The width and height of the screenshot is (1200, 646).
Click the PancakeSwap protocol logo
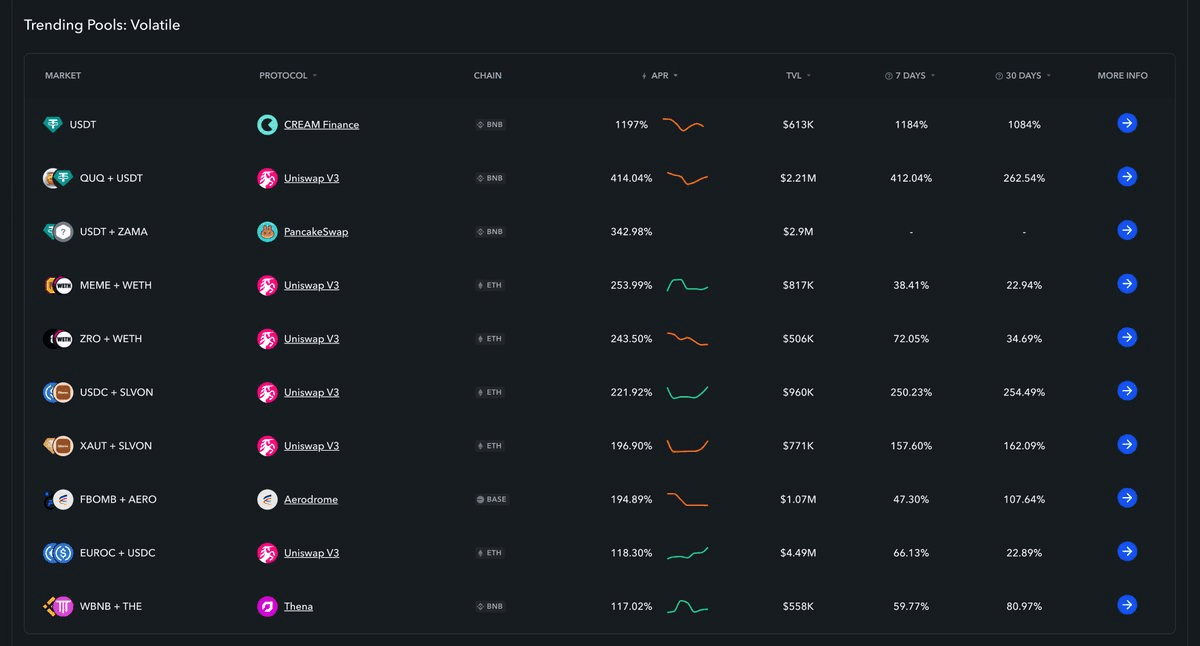(267, 232)
